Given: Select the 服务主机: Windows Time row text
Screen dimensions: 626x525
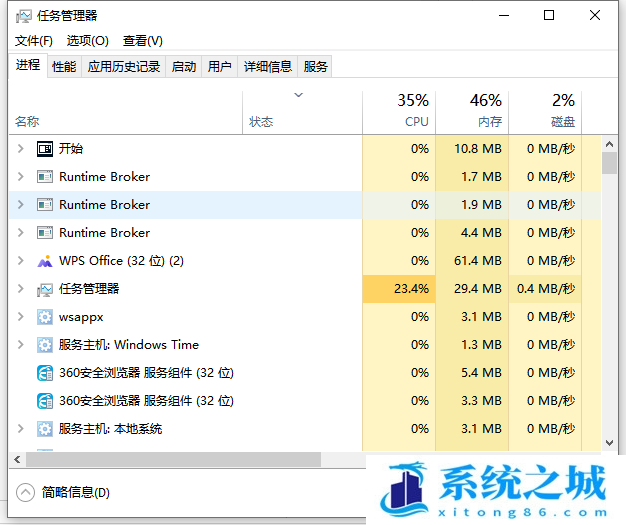Looking at the screenshot, I should pos(129,345).
